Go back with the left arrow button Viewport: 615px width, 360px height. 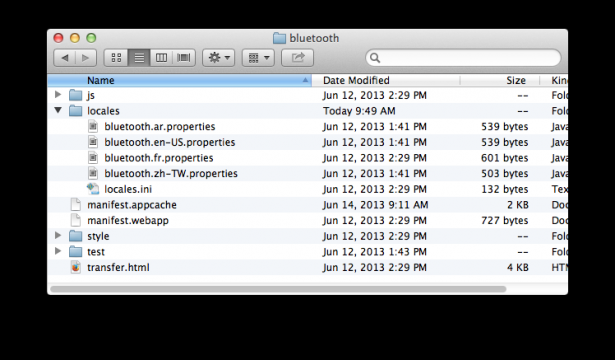coord(64,58)
